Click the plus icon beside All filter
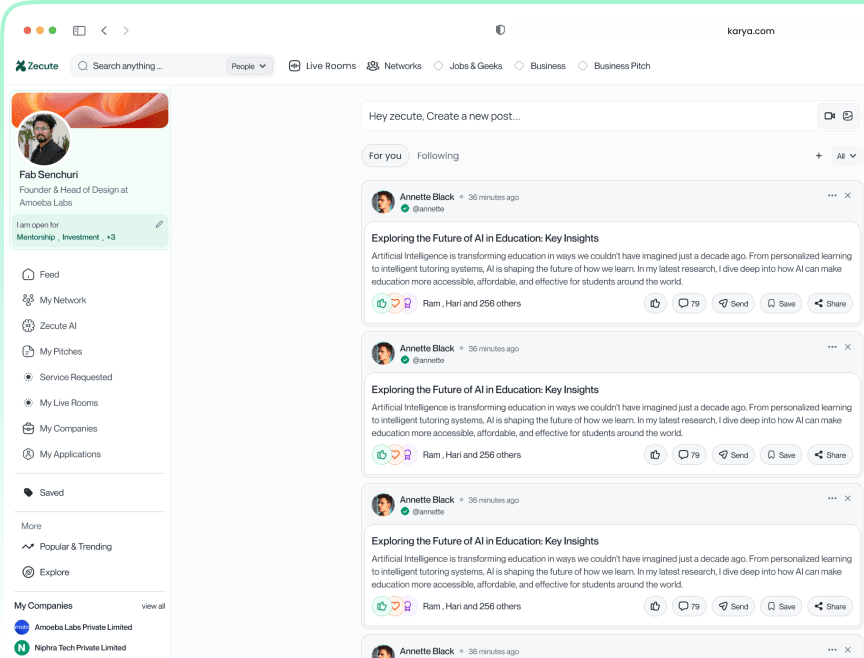The image size is (864, 658). click(x=818, y=156)
